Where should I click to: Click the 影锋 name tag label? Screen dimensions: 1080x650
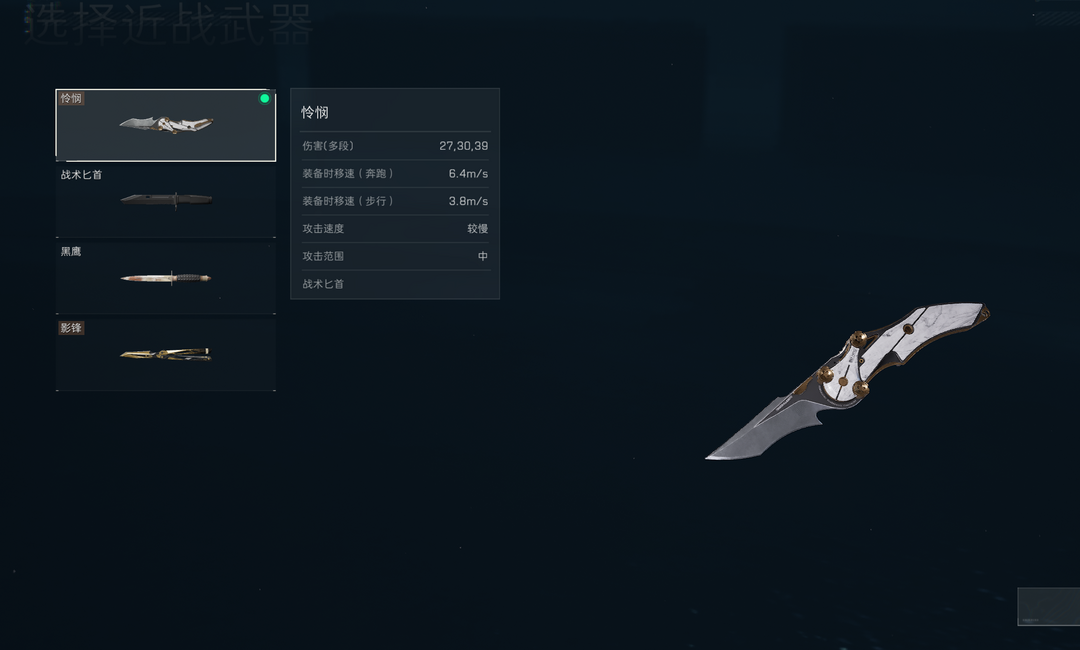tap(71, 328)
